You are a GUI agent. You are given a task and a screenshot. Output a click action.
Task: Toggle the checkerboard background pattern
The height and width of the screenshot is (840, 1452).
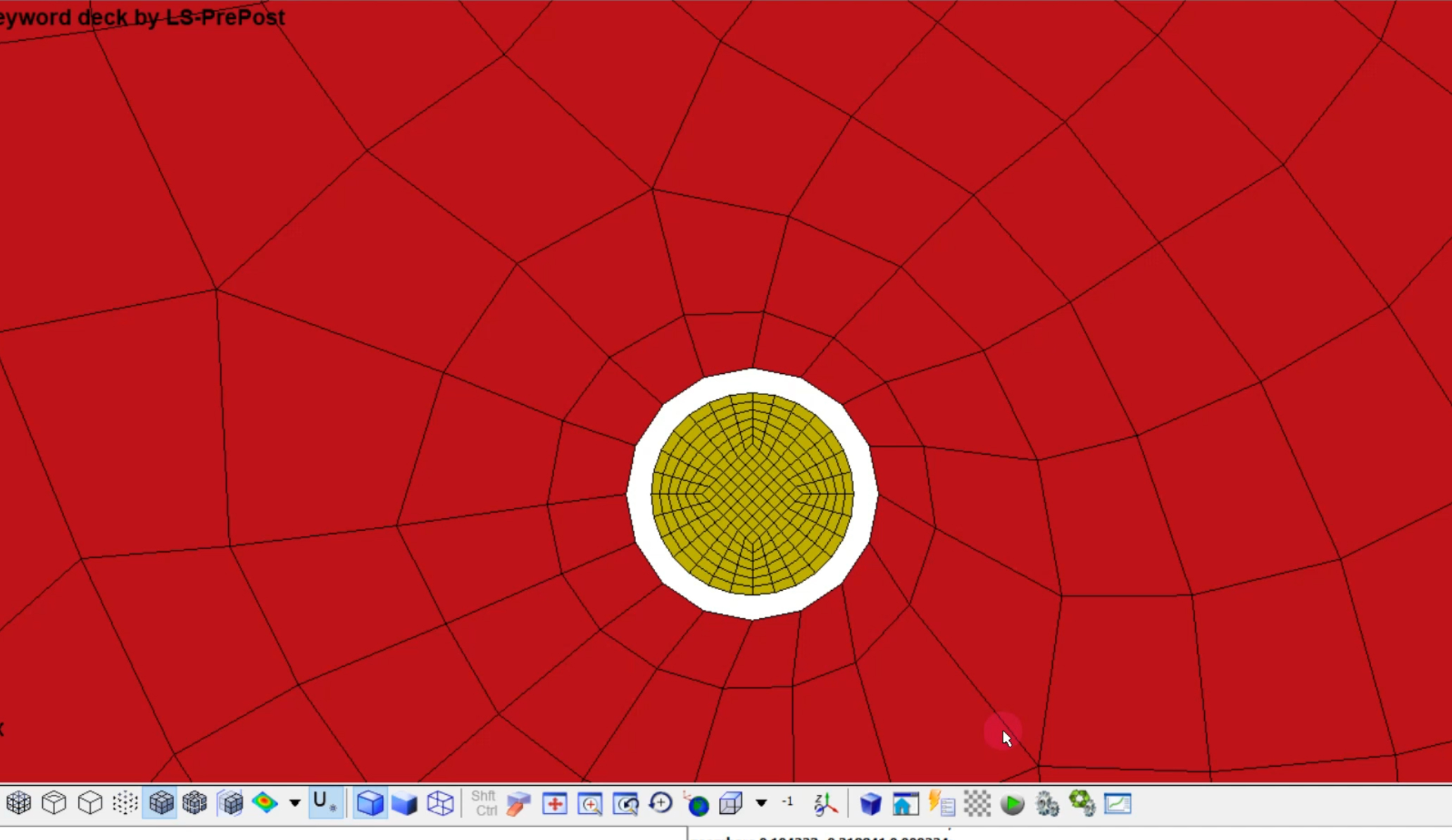977,803
